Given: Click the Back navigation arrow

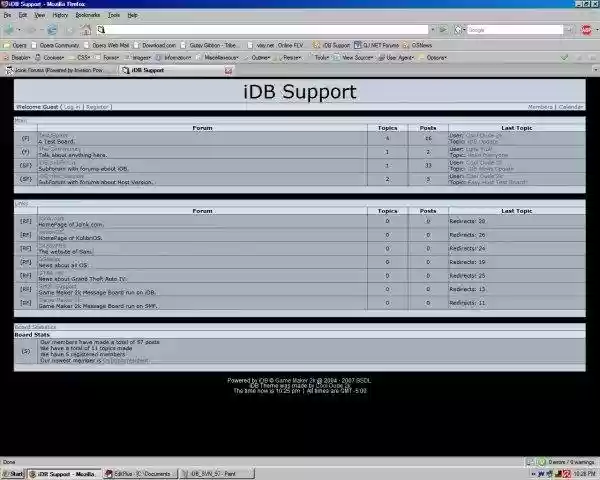Looking at the screenshot, I should pyautogui.click(x=9, y=29).
